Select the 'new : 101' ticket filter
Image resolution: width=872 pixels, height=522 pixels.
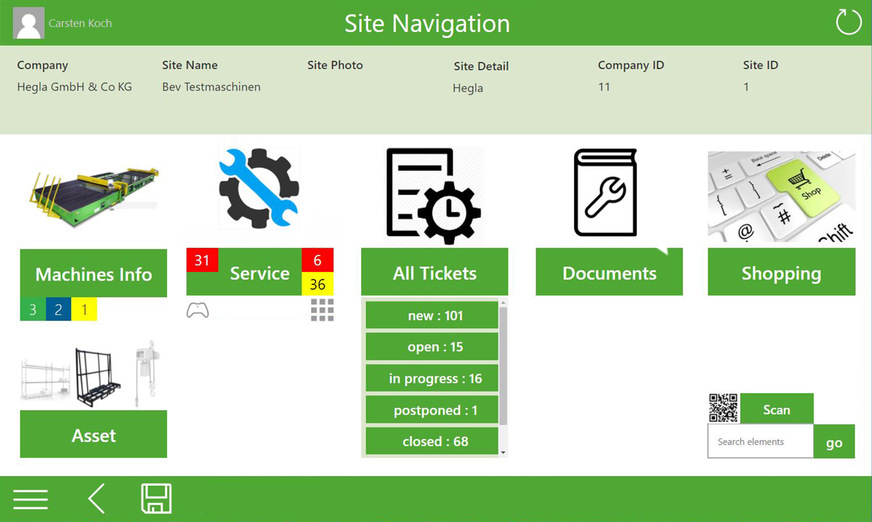432,316
